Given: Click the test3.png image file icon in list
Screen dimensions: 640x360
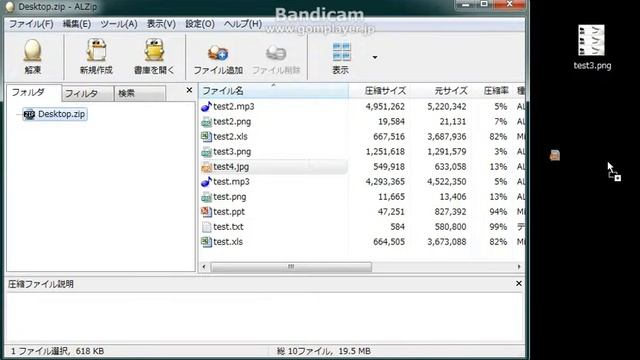Looking at the screenshot, I should (x=207, y=152).
